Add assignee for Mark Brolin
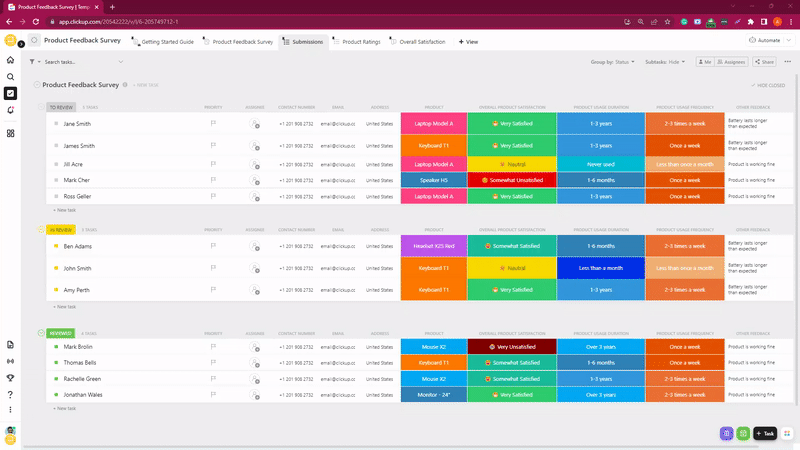This screenshot has height=450, width=800. pos(255,347)
